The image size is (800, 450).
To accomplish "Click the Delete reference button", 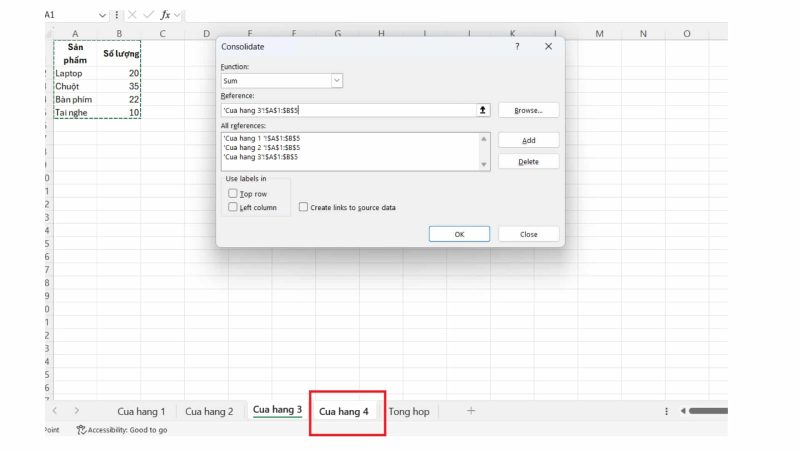I will pyautogui.click(x=529, y=162).
